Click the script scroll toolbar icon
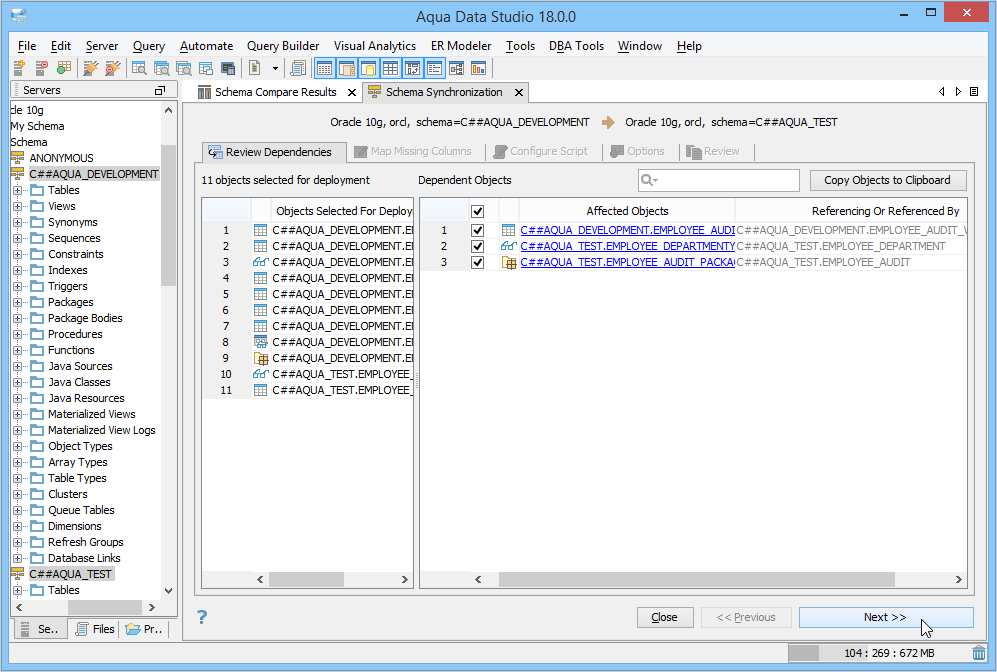Viewport: 997px width, 672px height. [x=298, y=68]
